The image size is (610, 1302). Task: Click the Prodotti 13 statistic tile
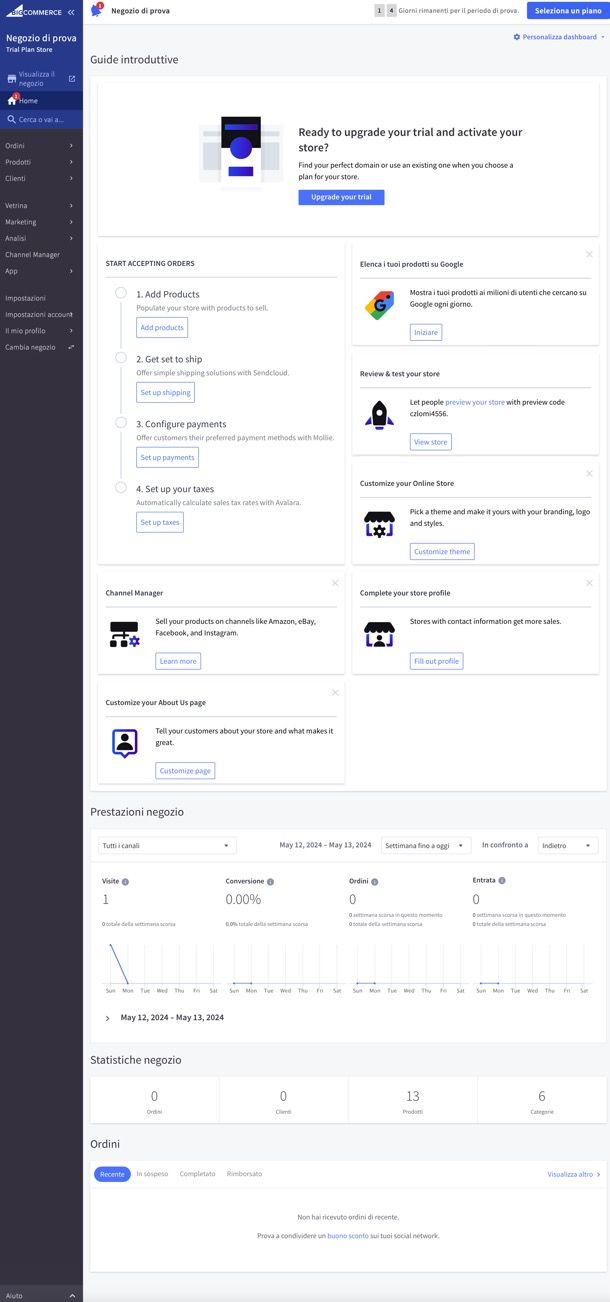(x=413, y=1101)
